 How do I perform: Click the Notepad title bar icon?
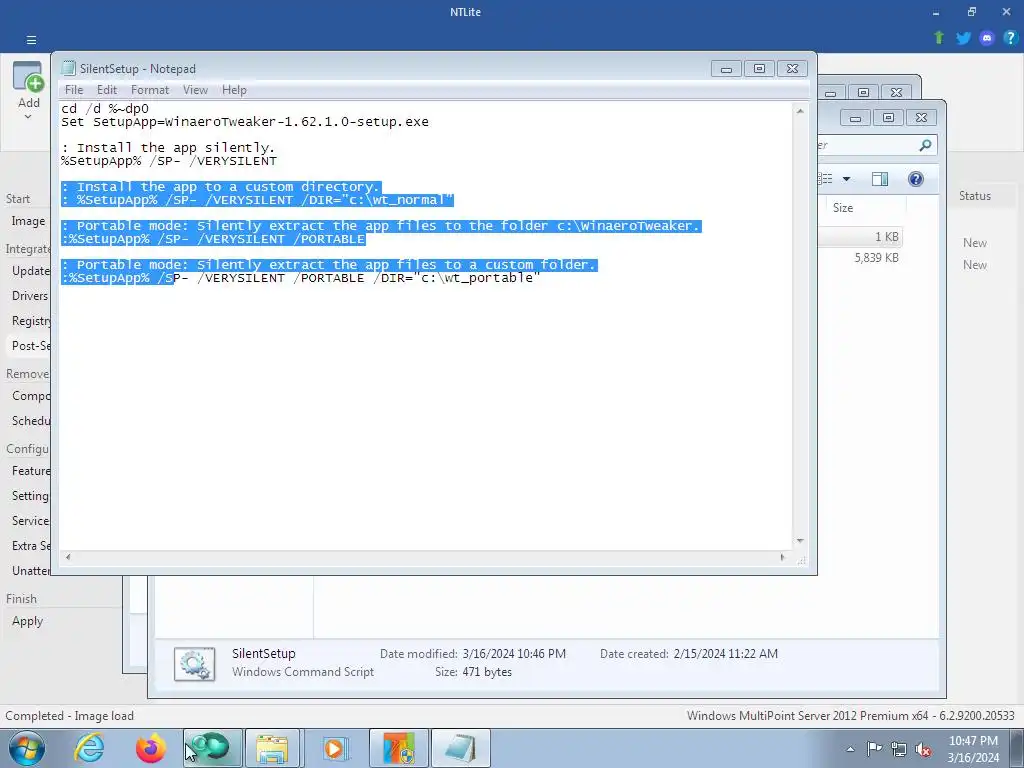coord(69,69)
